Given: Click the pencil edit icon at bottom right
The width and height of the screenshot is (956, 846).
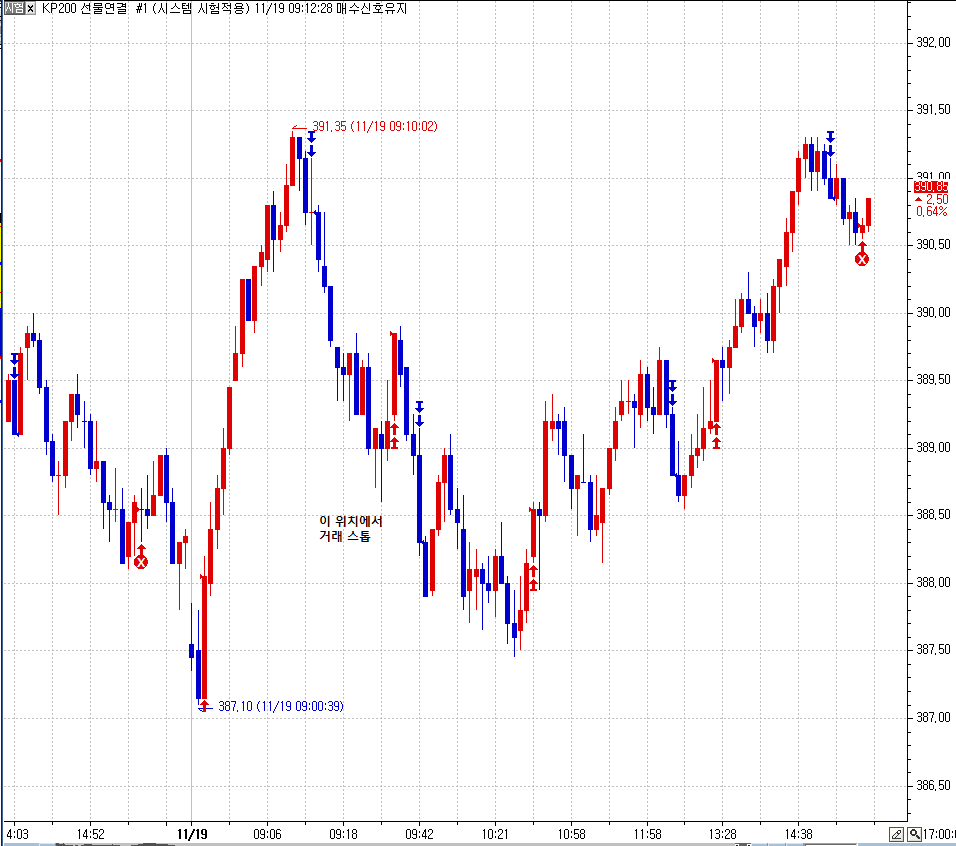Looking at the screenshot, I should click(897, 834).
